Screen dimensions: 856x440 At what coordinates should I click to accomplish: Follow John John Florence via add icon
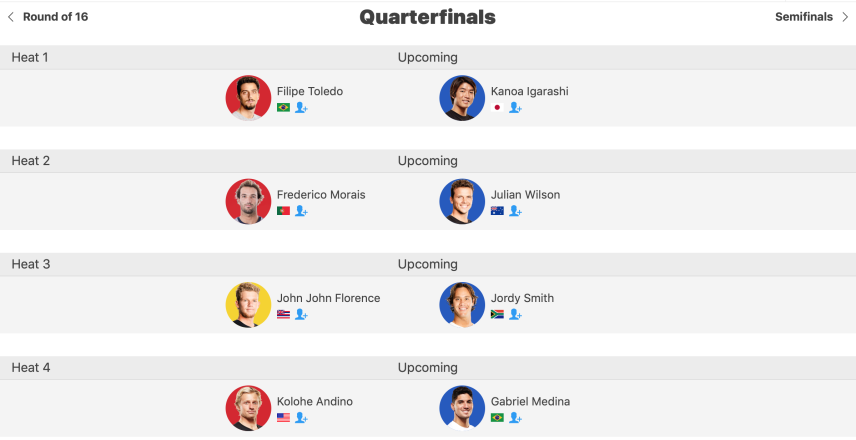pos(301,314)
